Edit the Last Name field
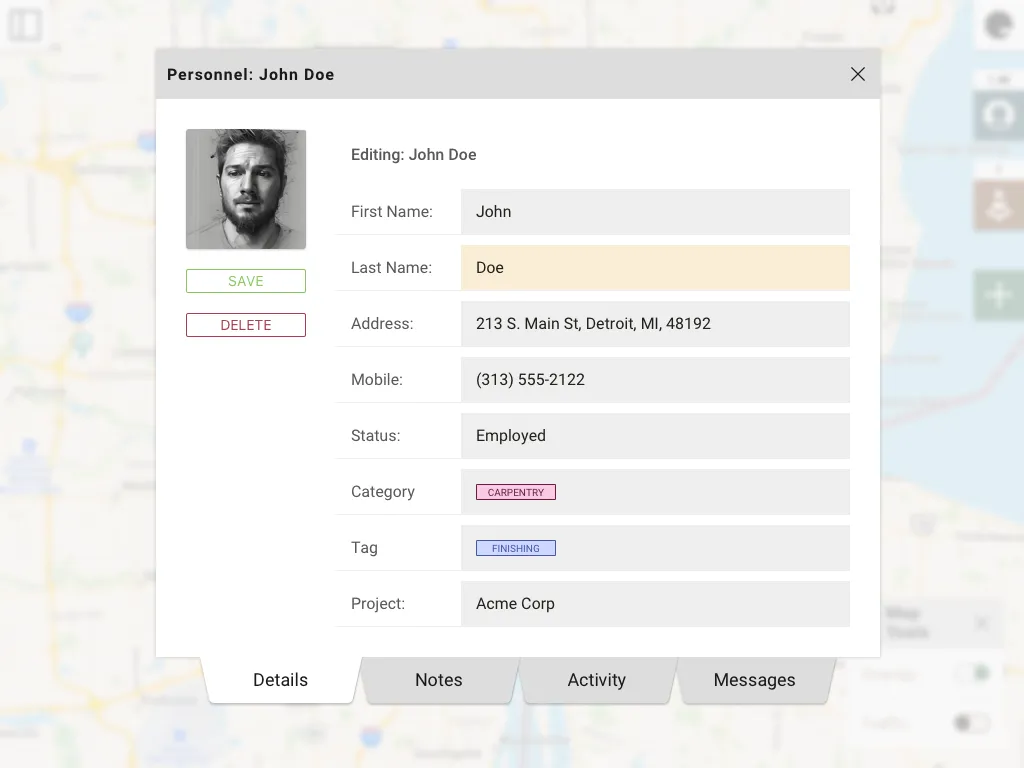Image resolution: width=1024 pixels, height=768 pixels. (x=655, y=268)
